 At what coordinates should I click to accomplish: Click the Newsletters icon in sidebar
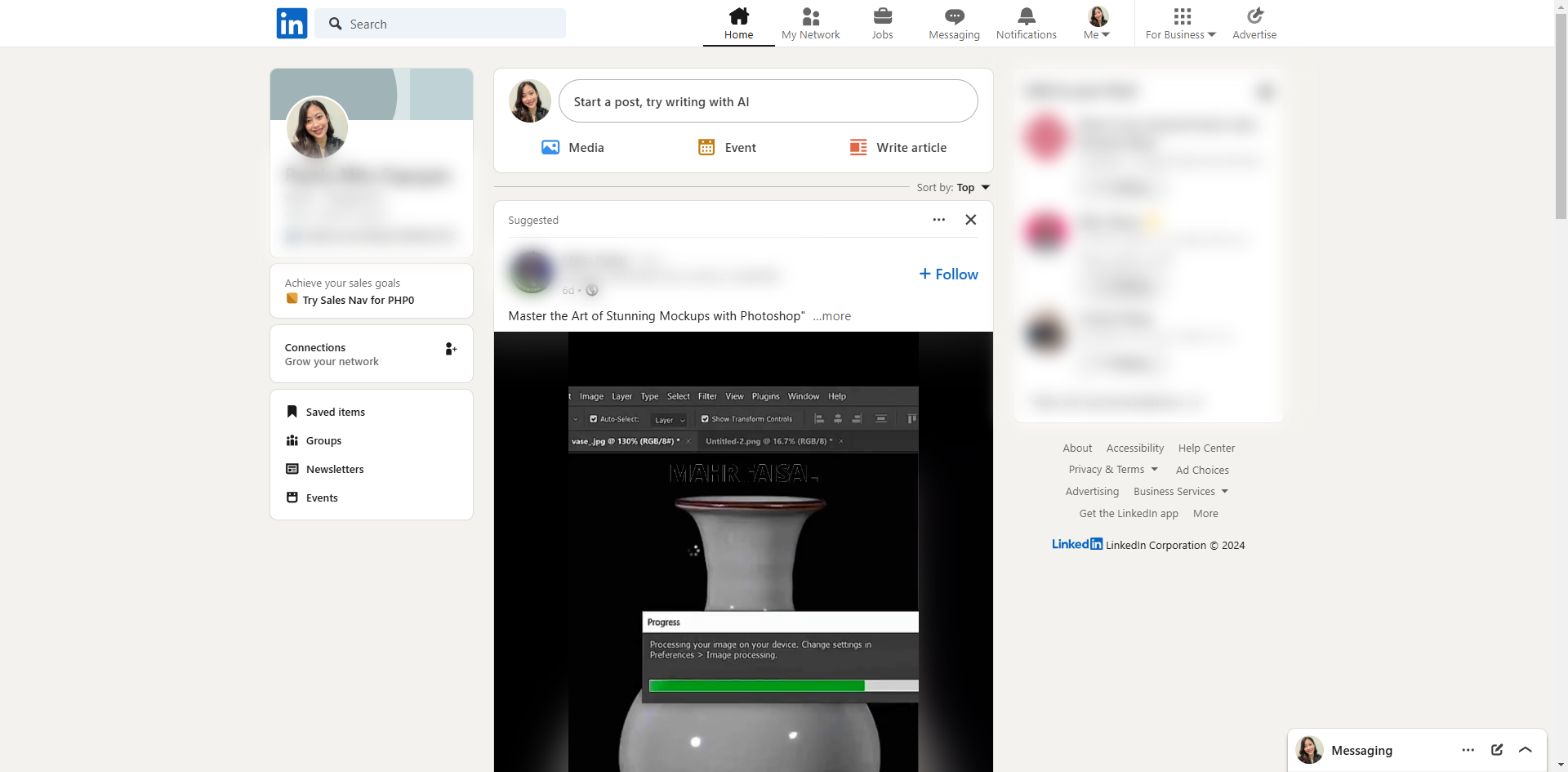[x=293, y=469]
